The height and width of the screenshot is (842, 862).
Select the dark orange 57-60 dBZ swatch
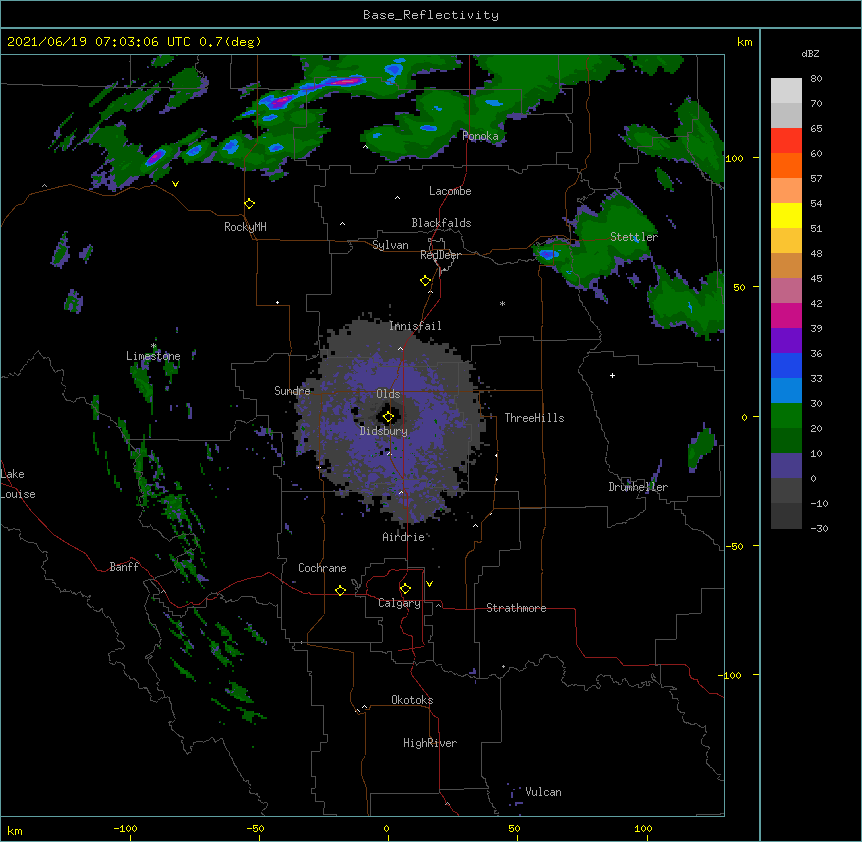(x=786, y=165)
